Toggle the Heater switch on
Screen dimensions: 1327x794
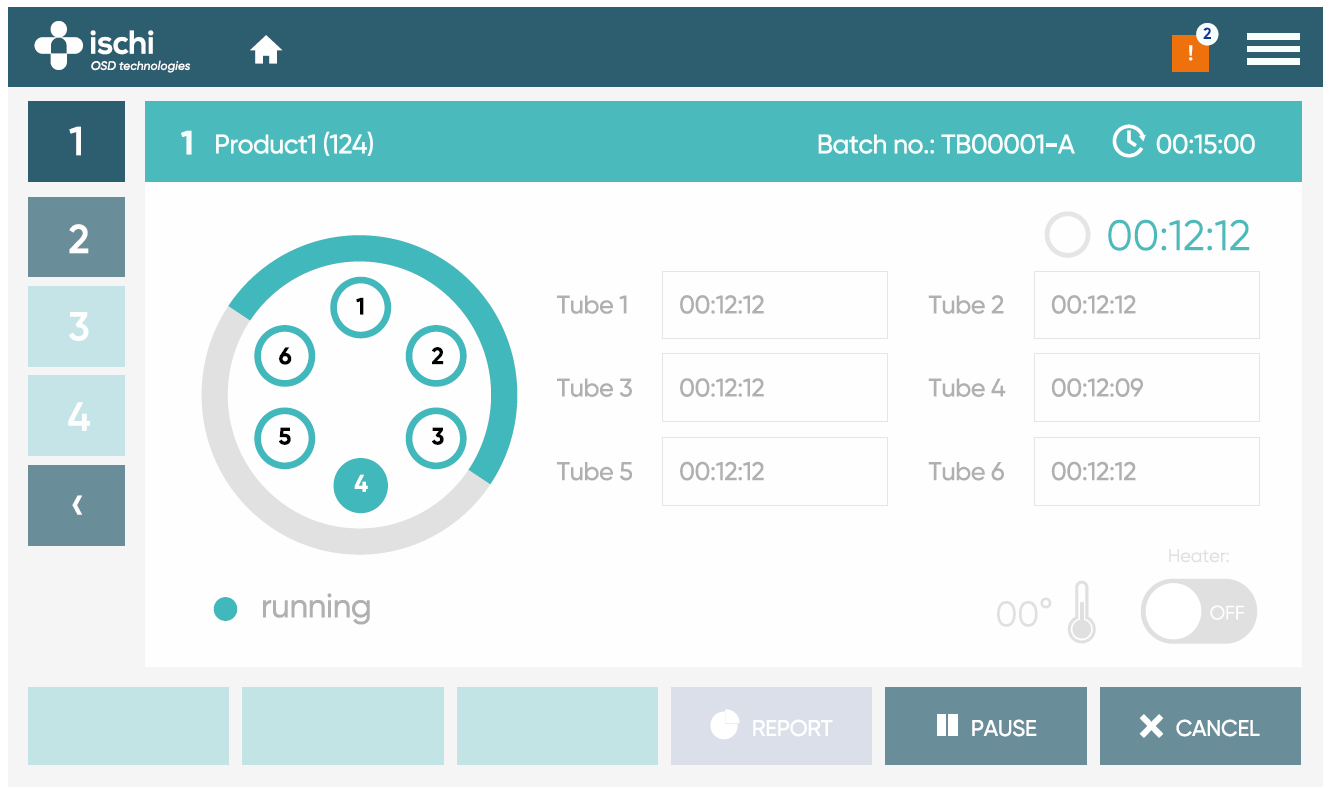click(x=1198, y=611)
